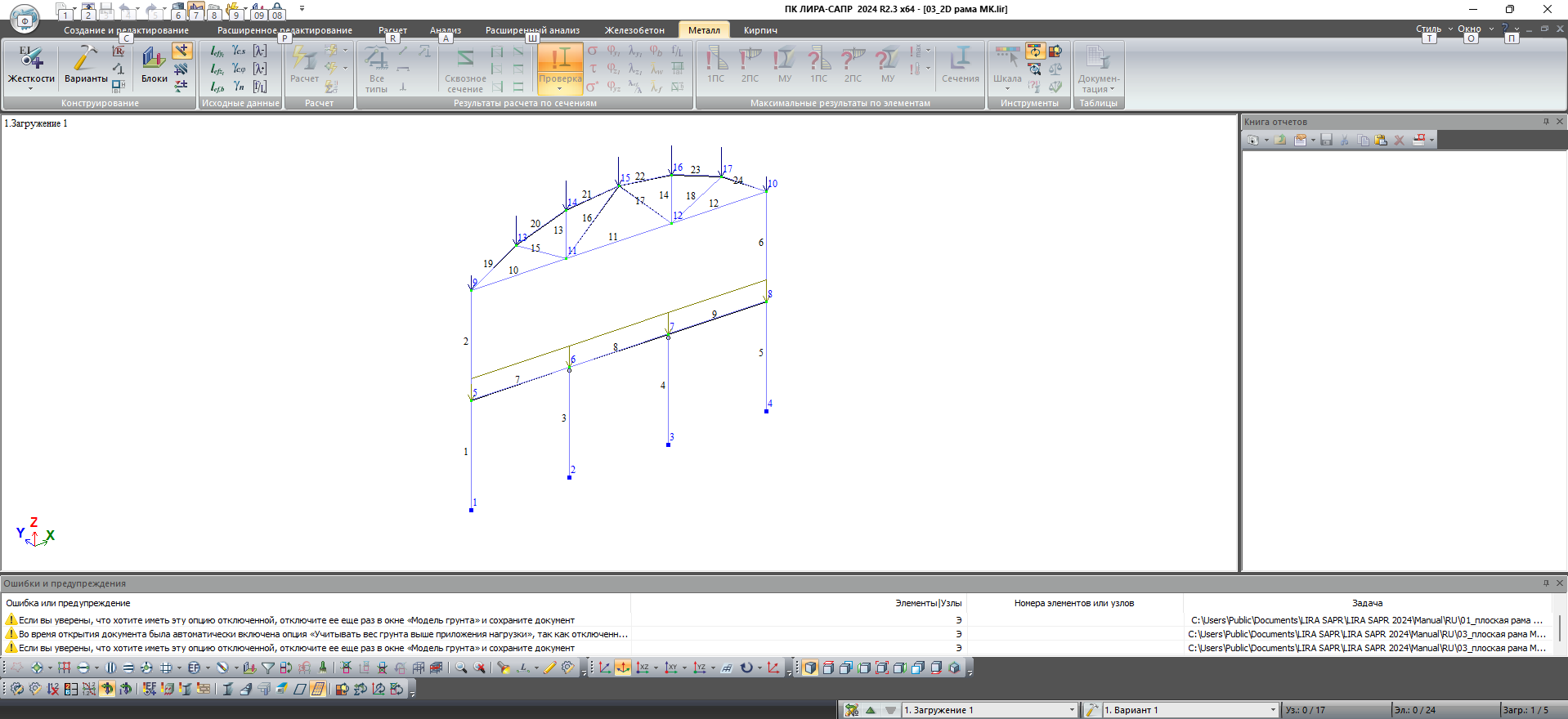Click the Варианты hammer icon

point(86,65)
